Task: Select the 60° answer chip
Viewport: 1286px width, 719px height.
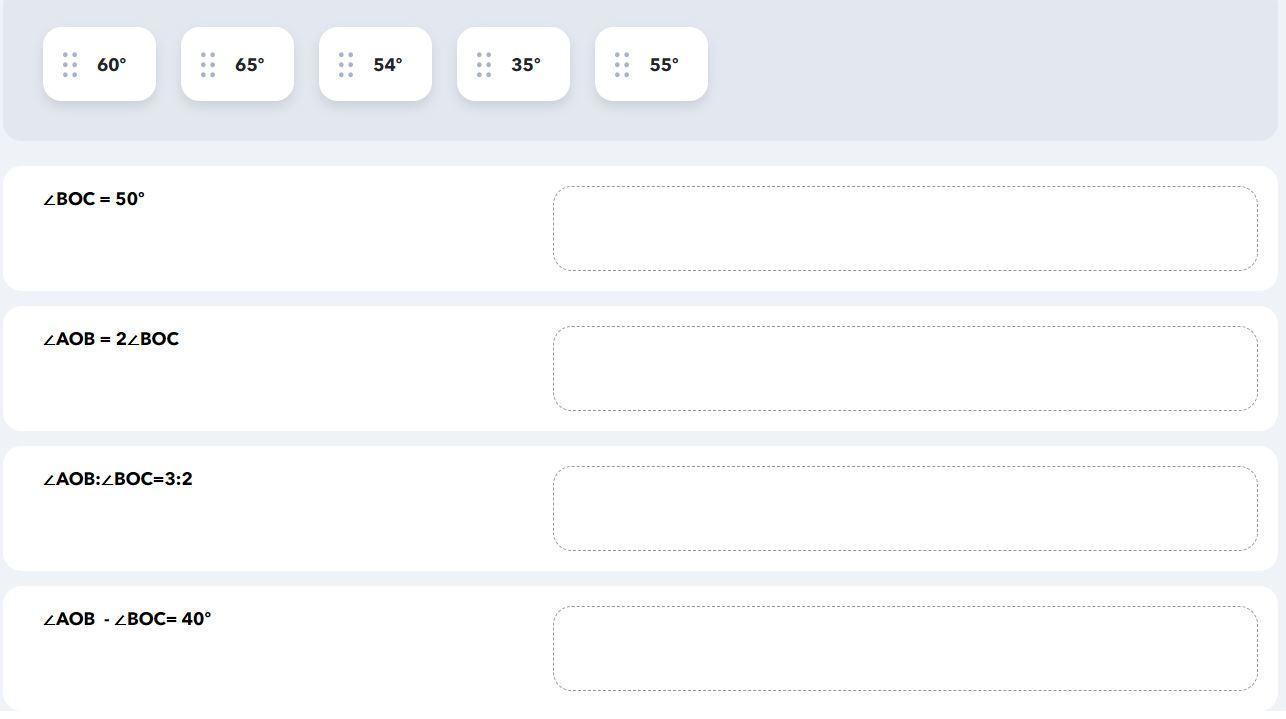Action: coord(99,64)
